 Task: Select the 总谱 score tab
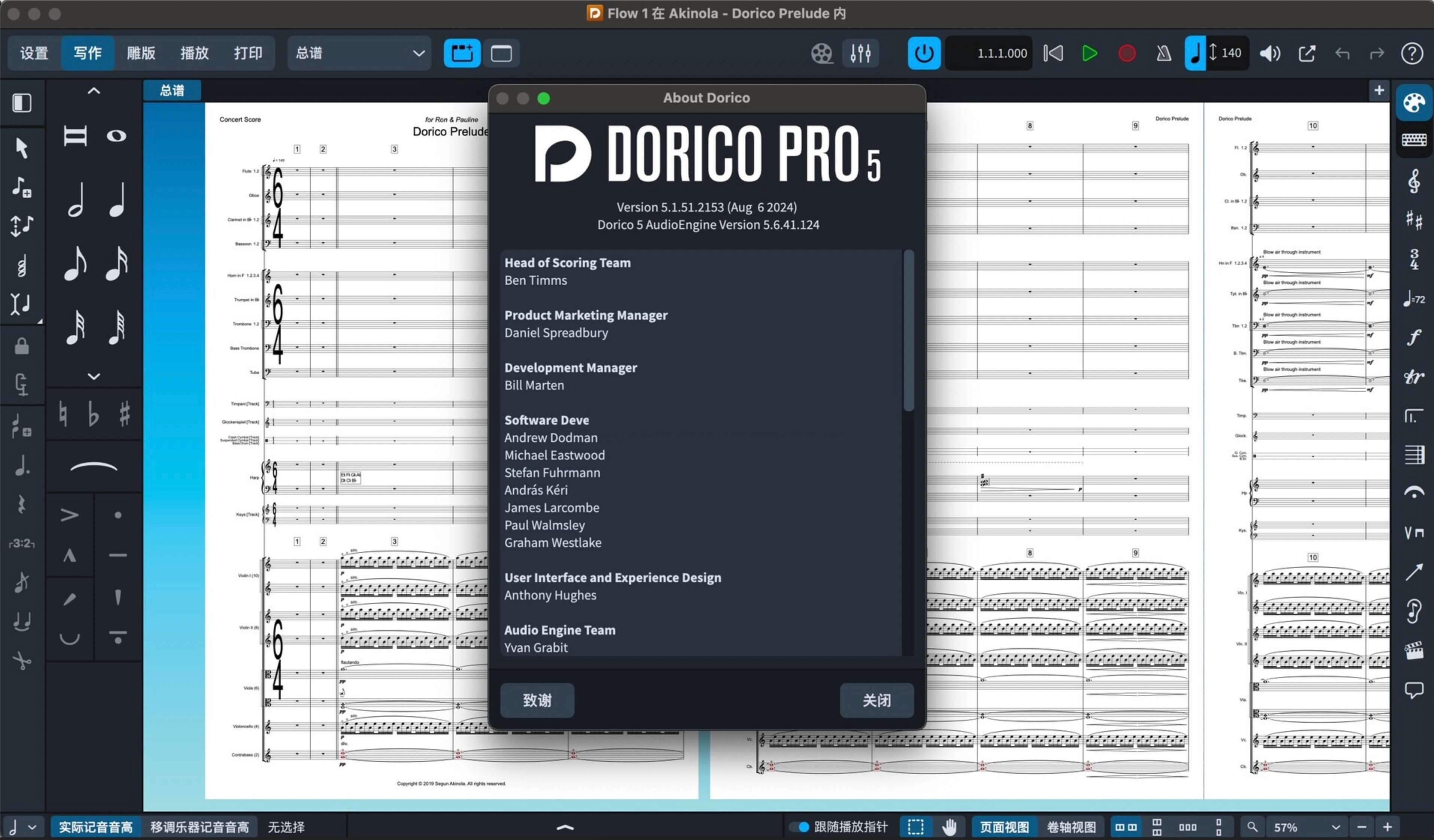[172, 91]
